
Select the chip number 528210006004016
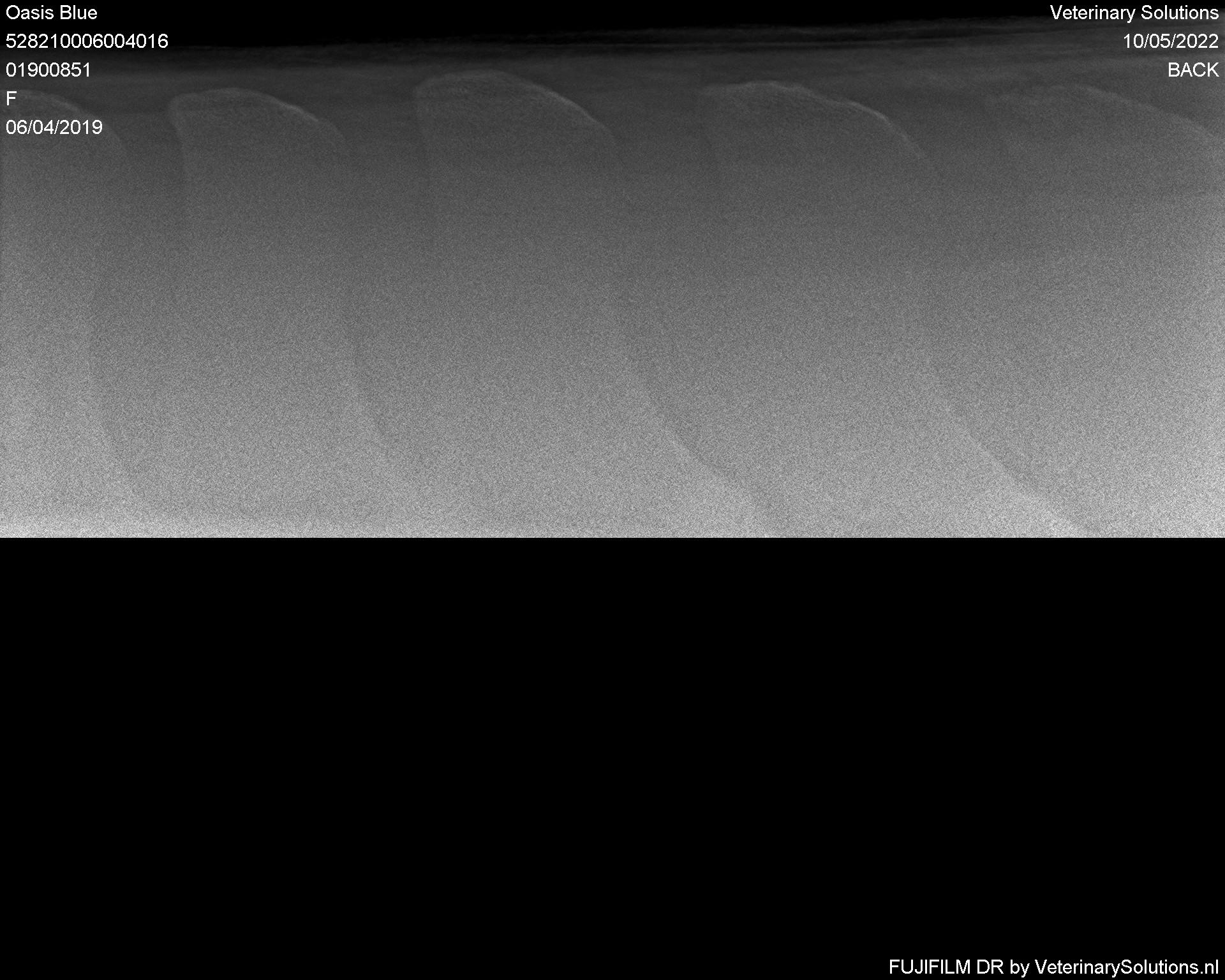coord(87,41)
